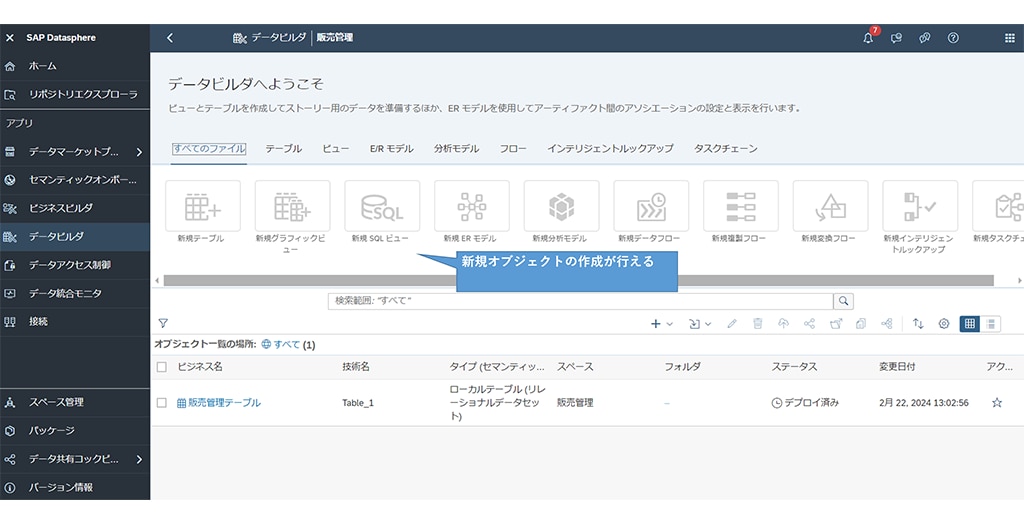Create a new data flow via 新規データフロー

(651, 206)
